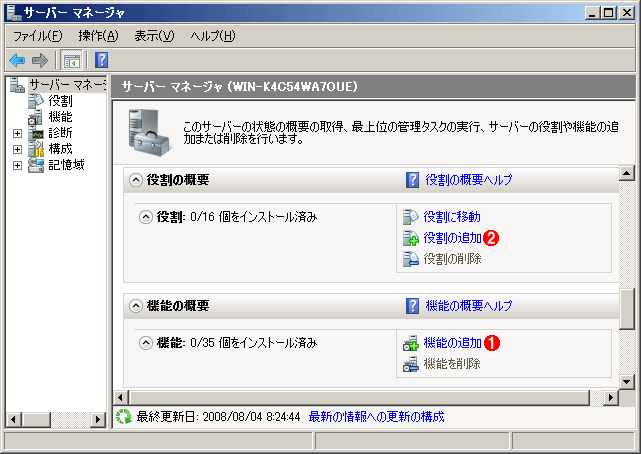This screenshot has width=641, height=454.
Task: Click the greyed 役割の削除 text
Action: [x=452, y=259]
